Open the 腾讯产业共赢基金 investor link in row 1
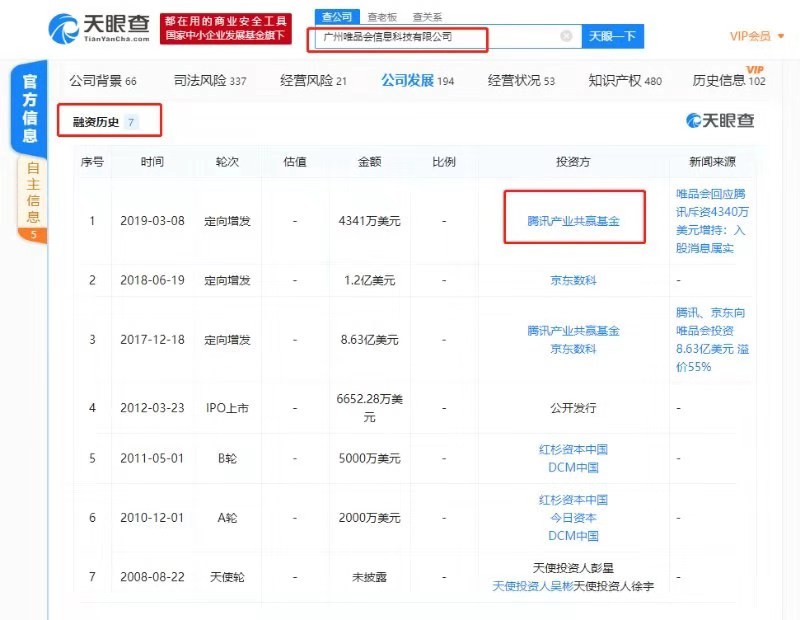The image size is (800, 620). 574,221
